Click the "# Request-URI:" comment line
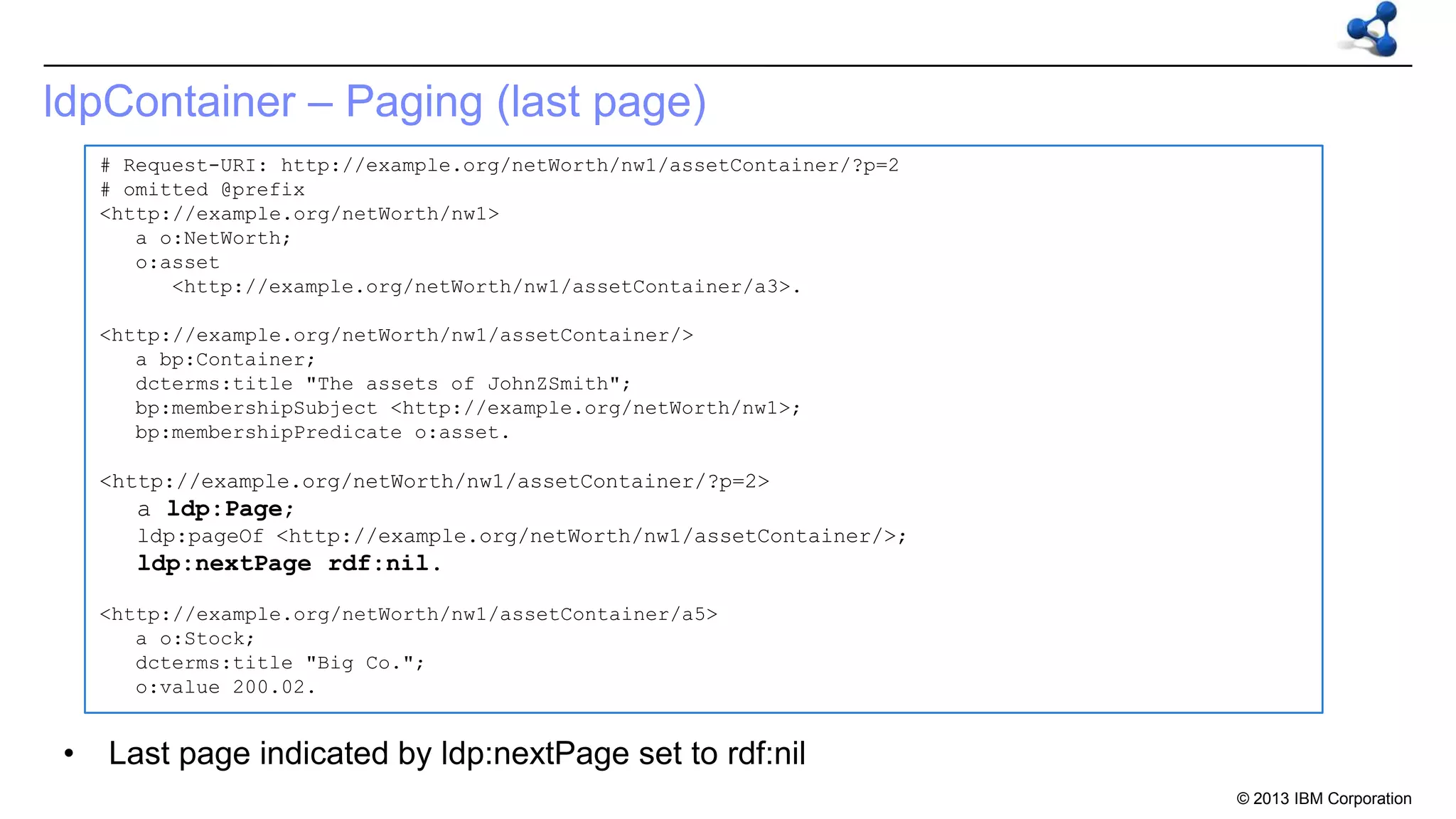Screen dimensions: 1456x819 coord(500,166)
